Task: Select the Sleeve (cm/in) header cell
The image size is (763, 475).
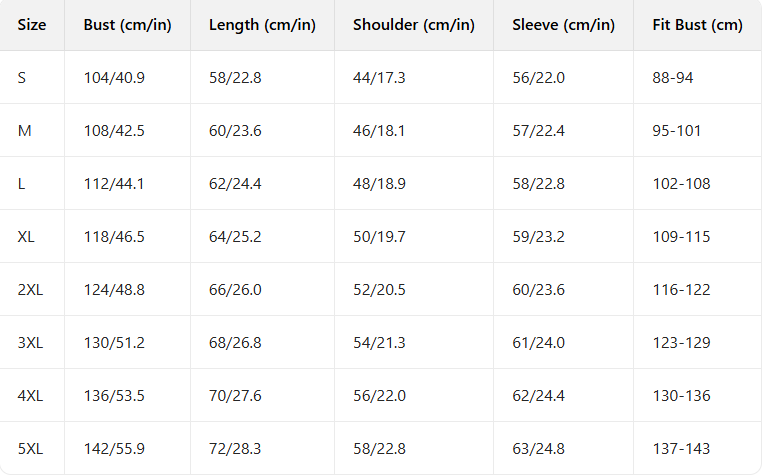Action: pyautogui.click(x=563, y=25)
